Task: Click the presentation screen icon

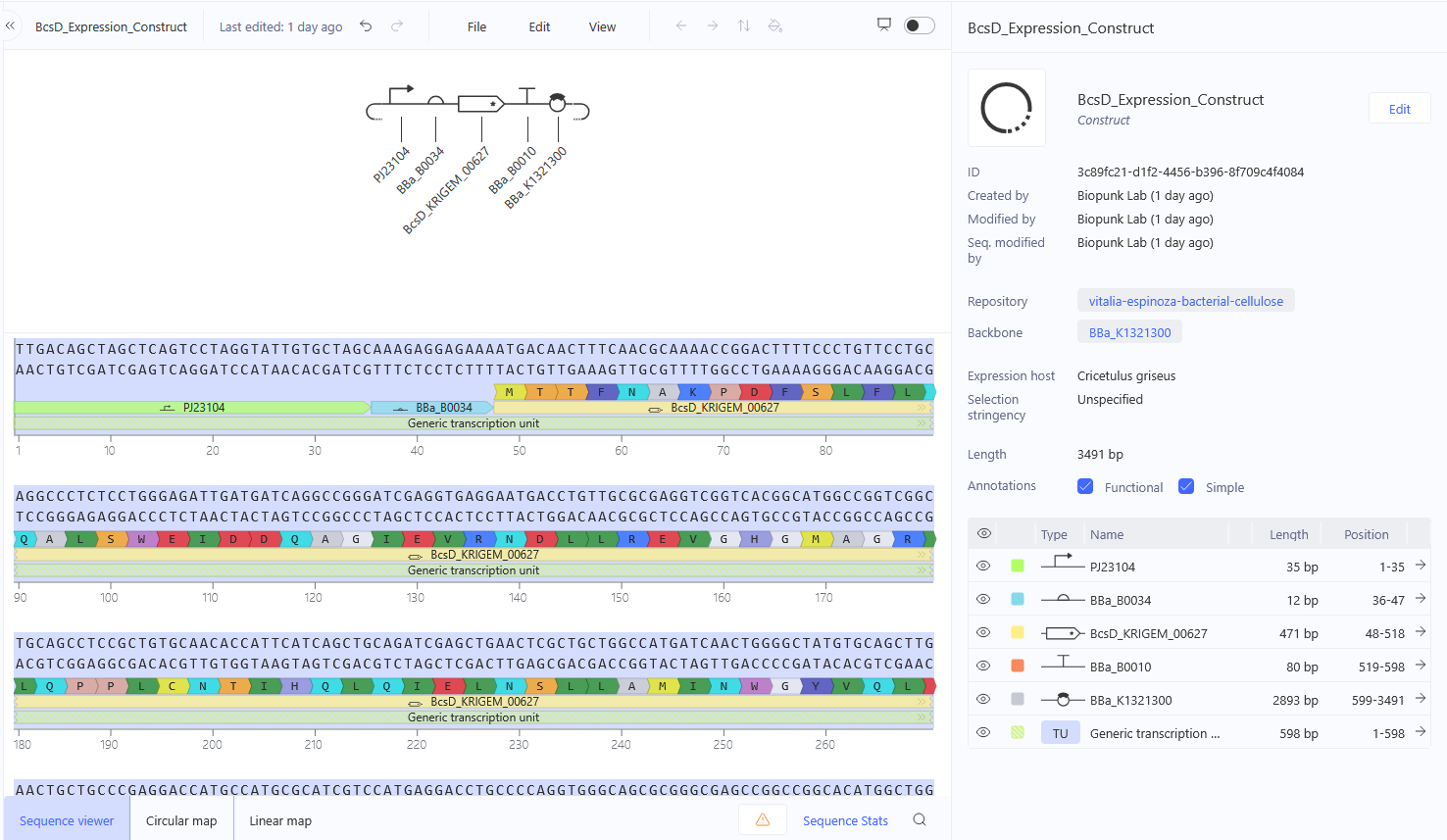Action: click(x=884, y=25)
